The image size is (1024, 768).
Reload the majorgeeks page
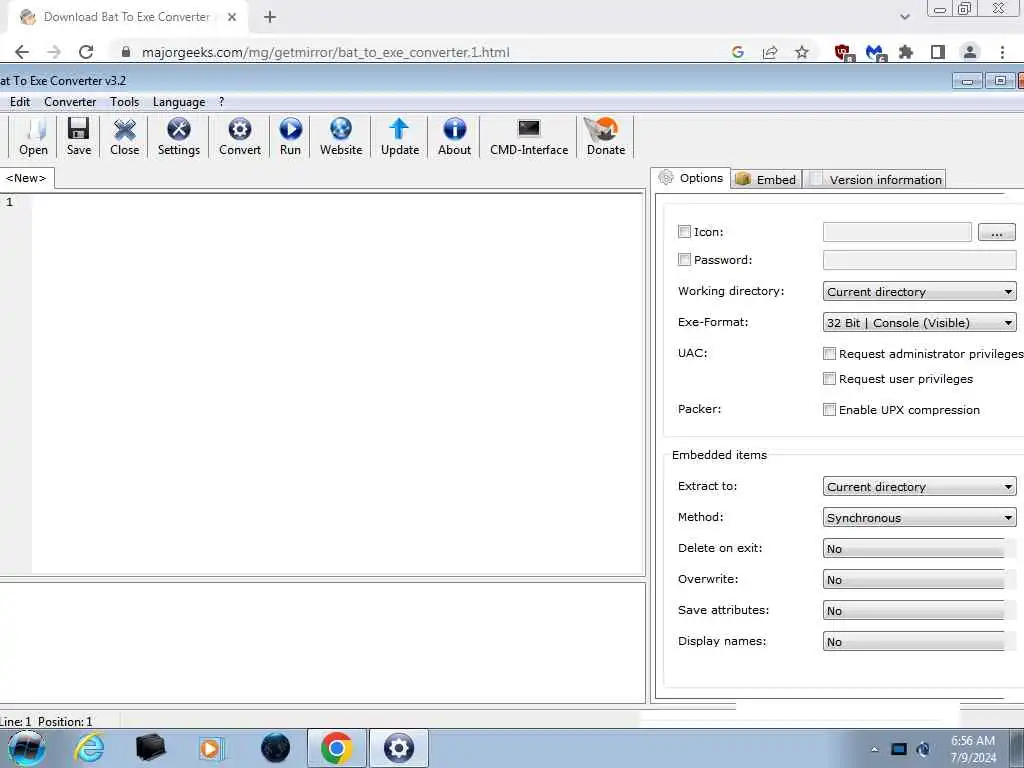point(86,52)
